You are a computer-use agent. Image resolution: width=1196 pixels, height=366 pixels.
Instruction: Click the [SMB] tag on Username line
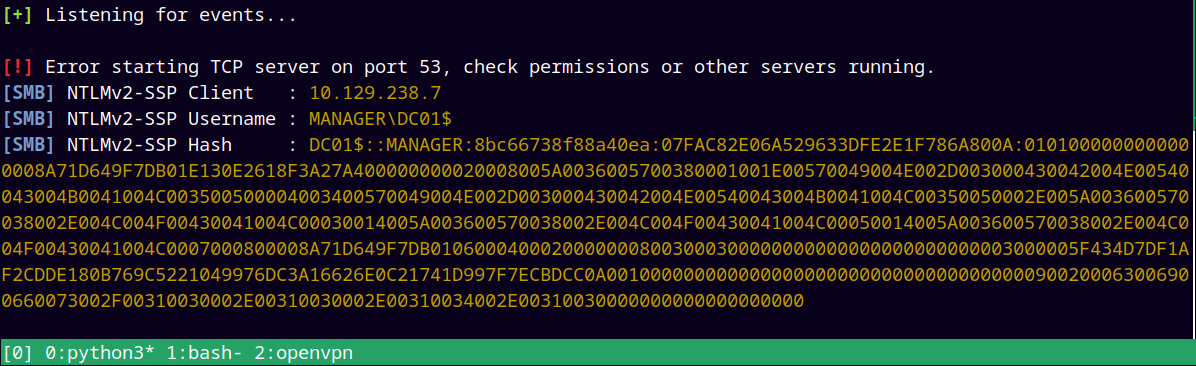point(28,119)
